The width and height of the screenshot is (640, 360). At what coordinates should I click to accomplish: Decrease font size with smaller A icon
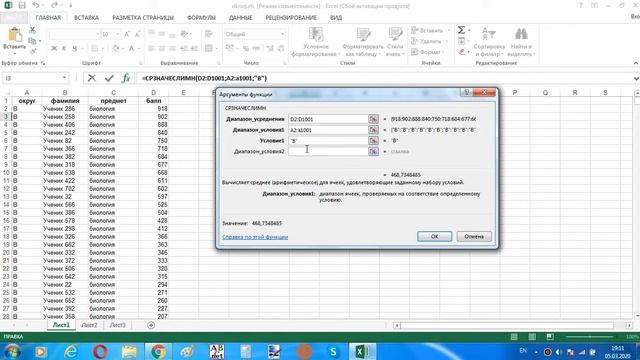point(137,34)
